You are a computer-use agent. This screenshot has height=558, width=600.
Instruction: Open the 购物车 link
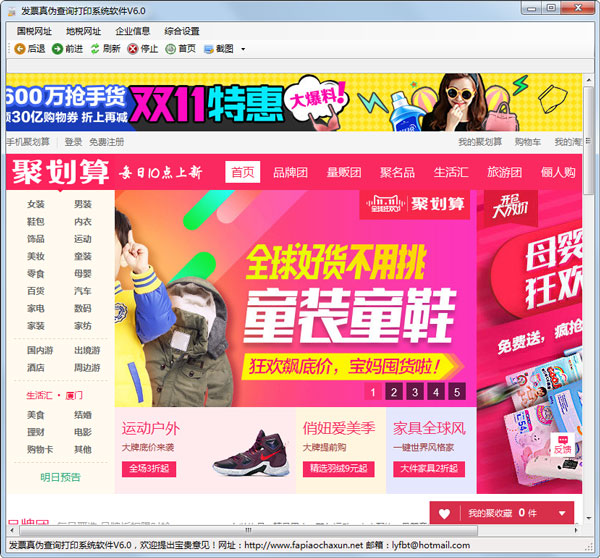(x=528, y=142)
